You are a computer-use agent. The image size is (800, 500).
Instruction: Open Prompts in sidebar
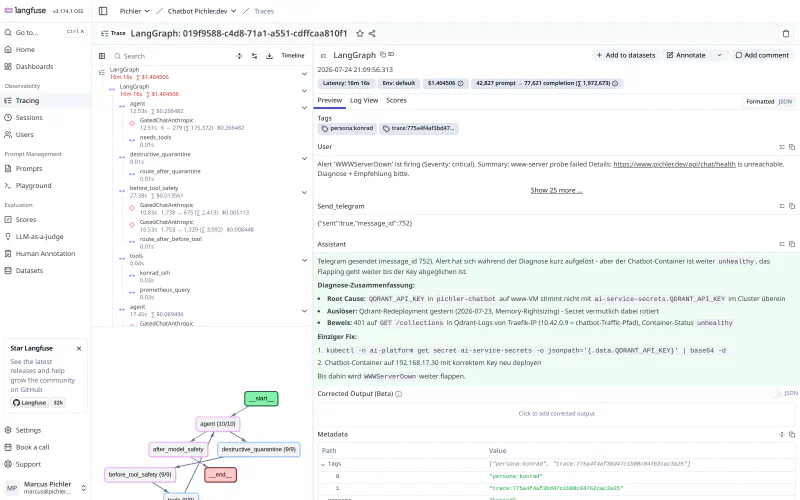[x=29, y=168]
